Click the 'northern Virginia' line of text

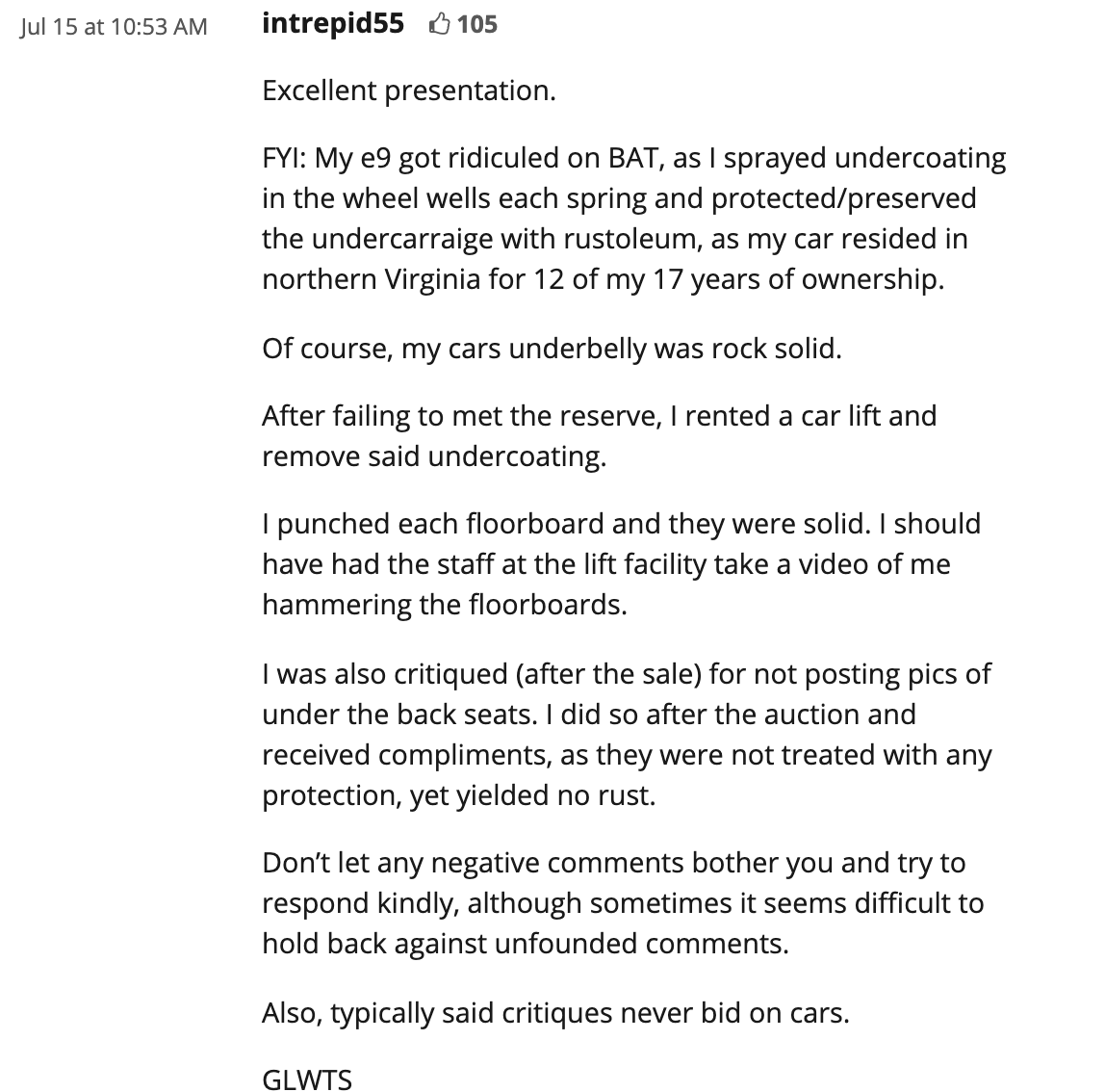602,279
